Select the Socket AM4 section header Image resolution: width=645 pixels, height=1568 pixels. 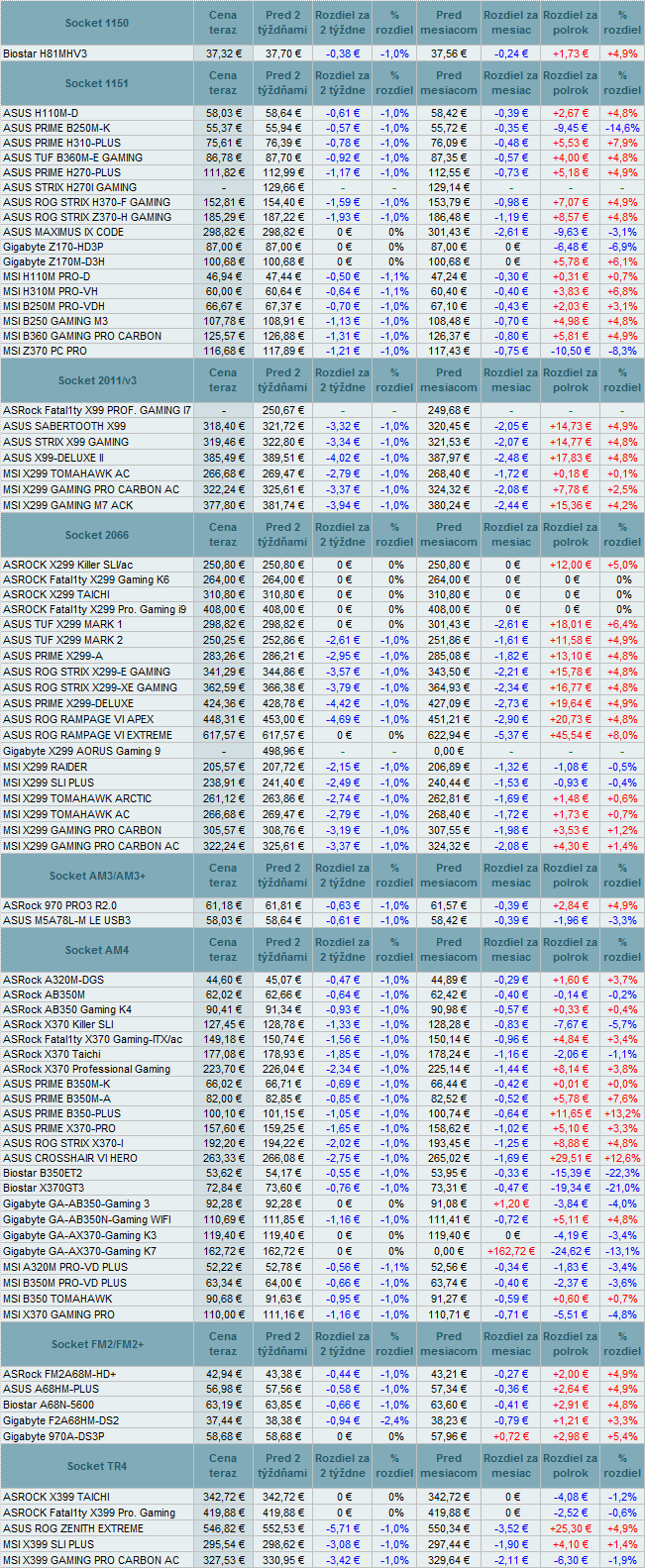[97, 950]
